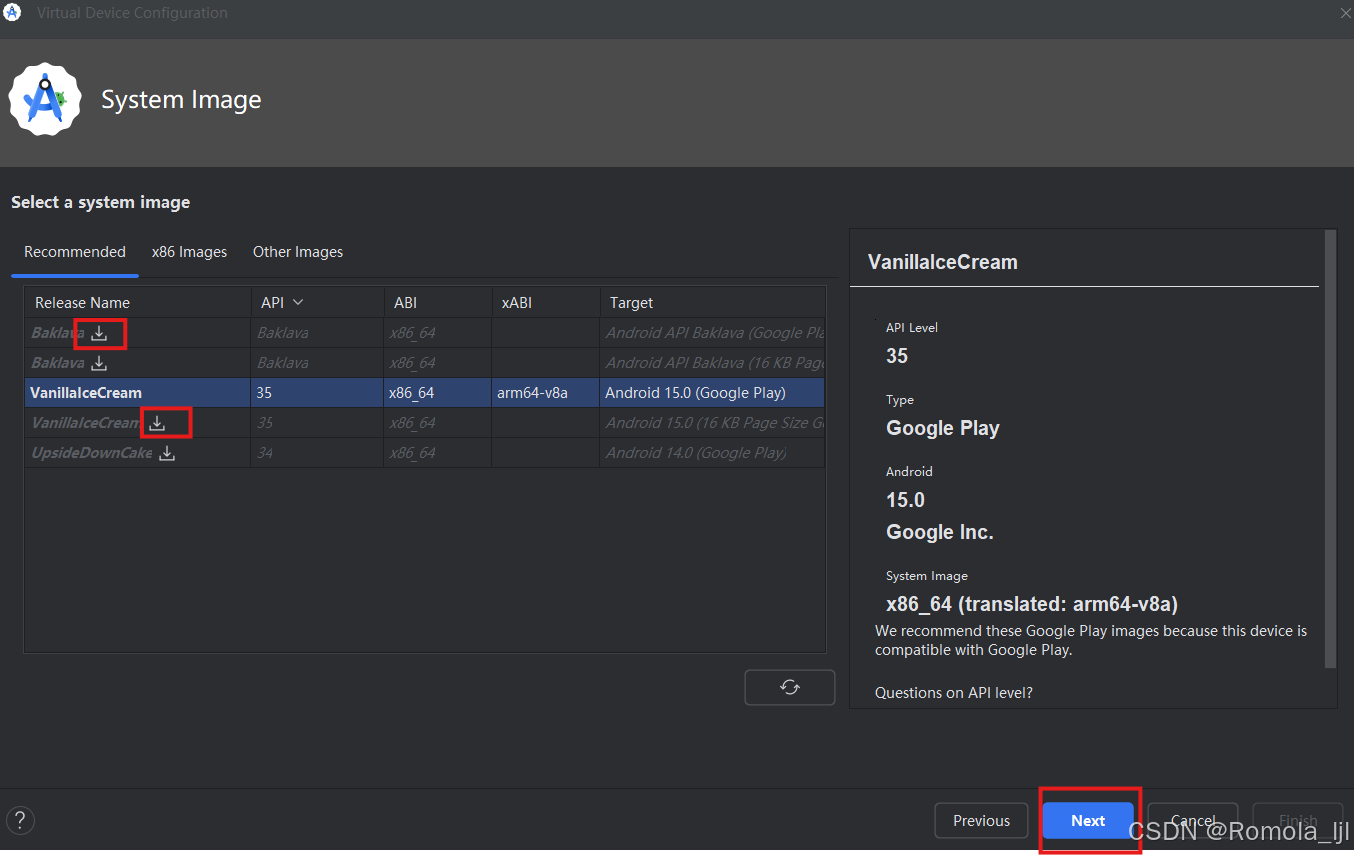Close the Virtual Device Configuration window
The height and width of the screenshot is (855, 1354).
[x=1345, y=13]
